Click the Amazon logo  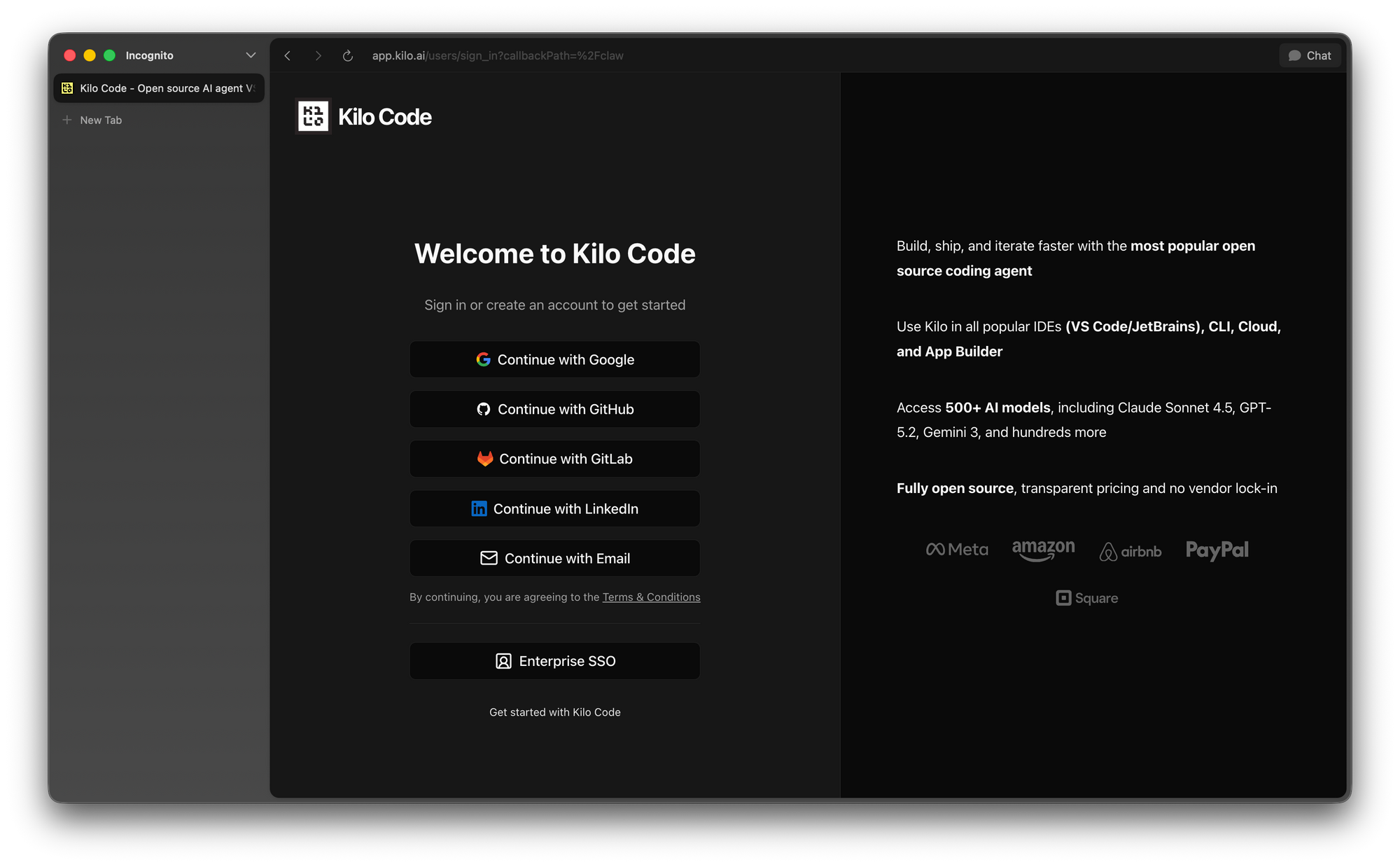click(1043, 550)
